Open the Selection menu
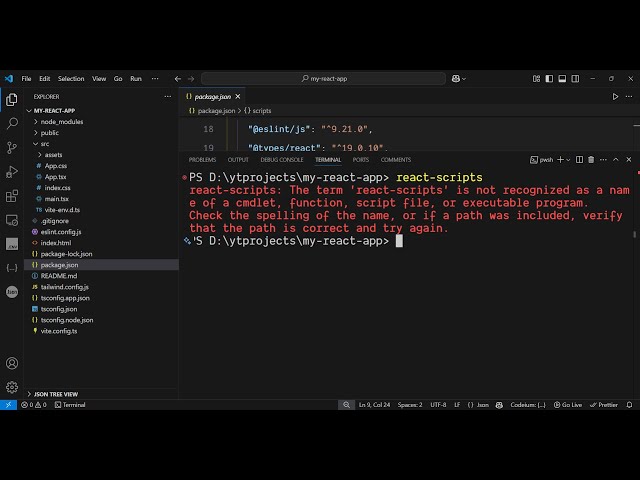The image size is (640, 480). pyautogui.click(x=71, y=79)
